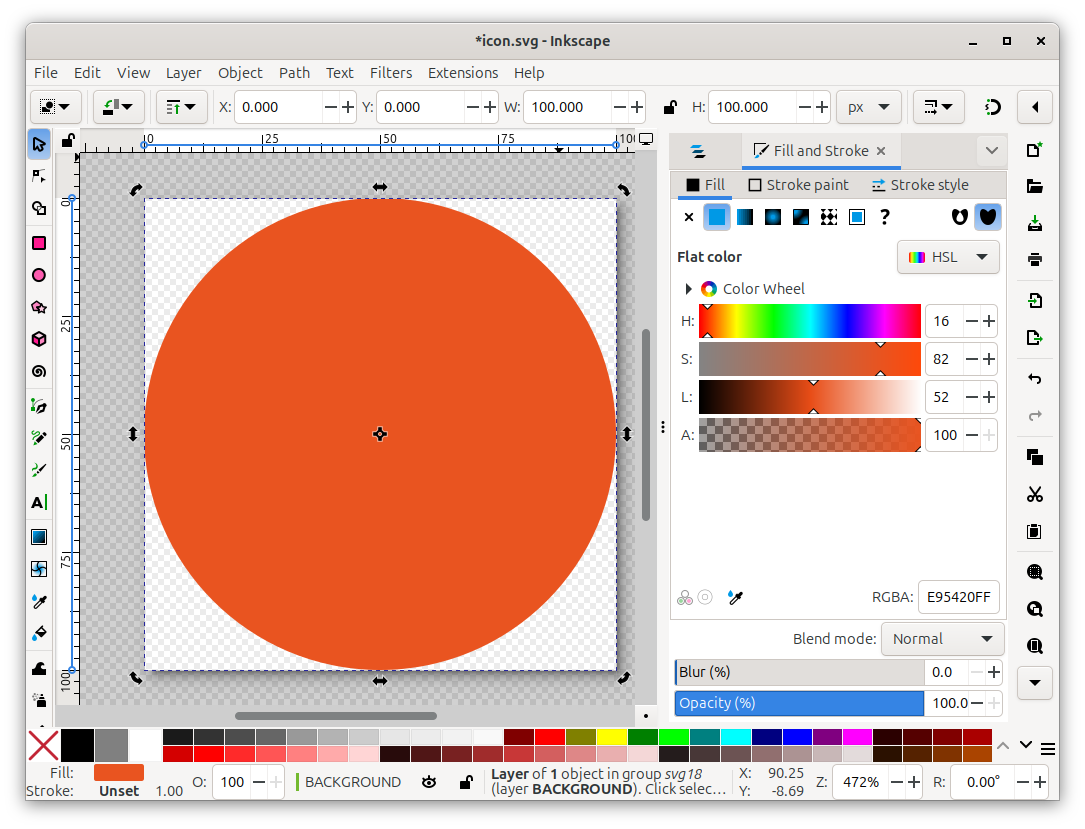Open the align dropdown in tool controls
Screen dimensions: 1085x829
click(181, 107)
